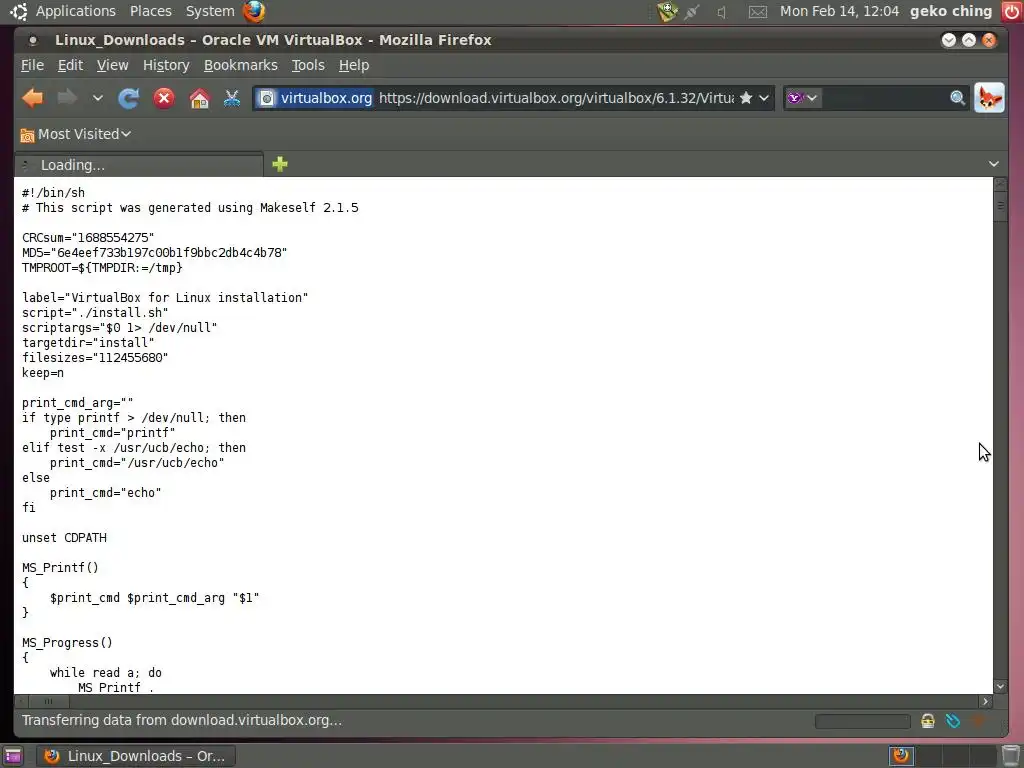Click the line '#!/bin/sh'
1024x768 pixels.
point(54,193)
